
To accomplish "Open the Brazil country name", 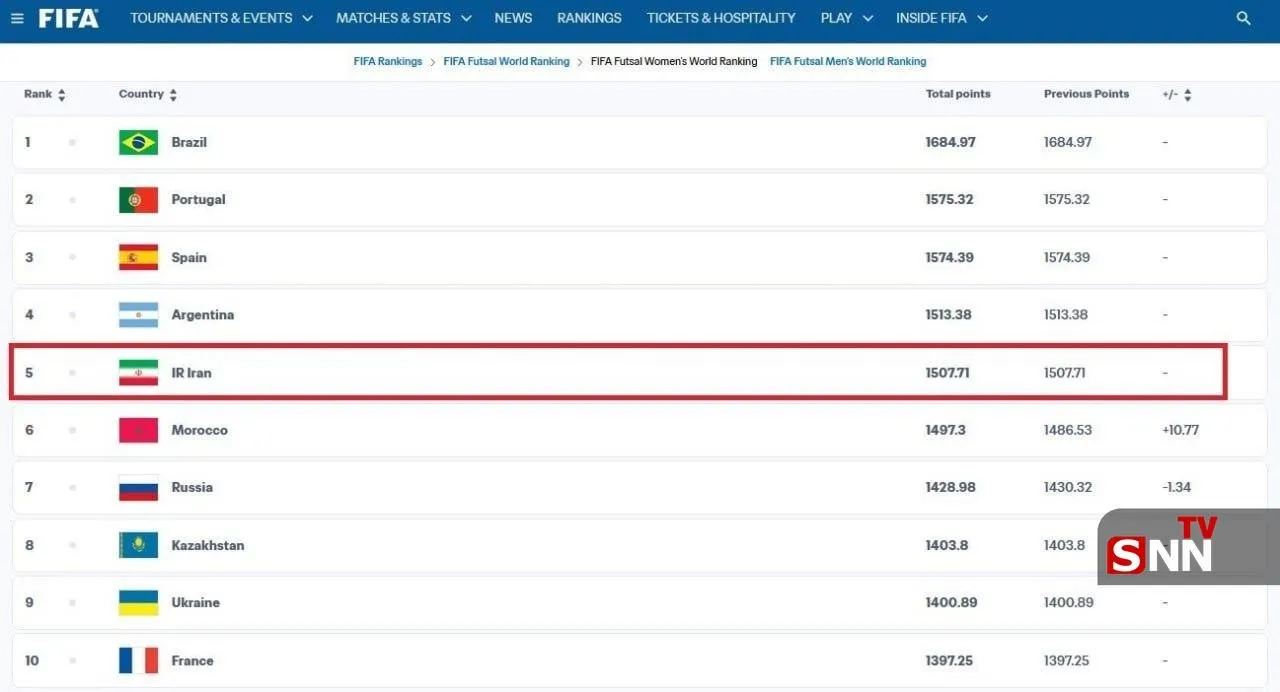I will (x=189, y=142).
